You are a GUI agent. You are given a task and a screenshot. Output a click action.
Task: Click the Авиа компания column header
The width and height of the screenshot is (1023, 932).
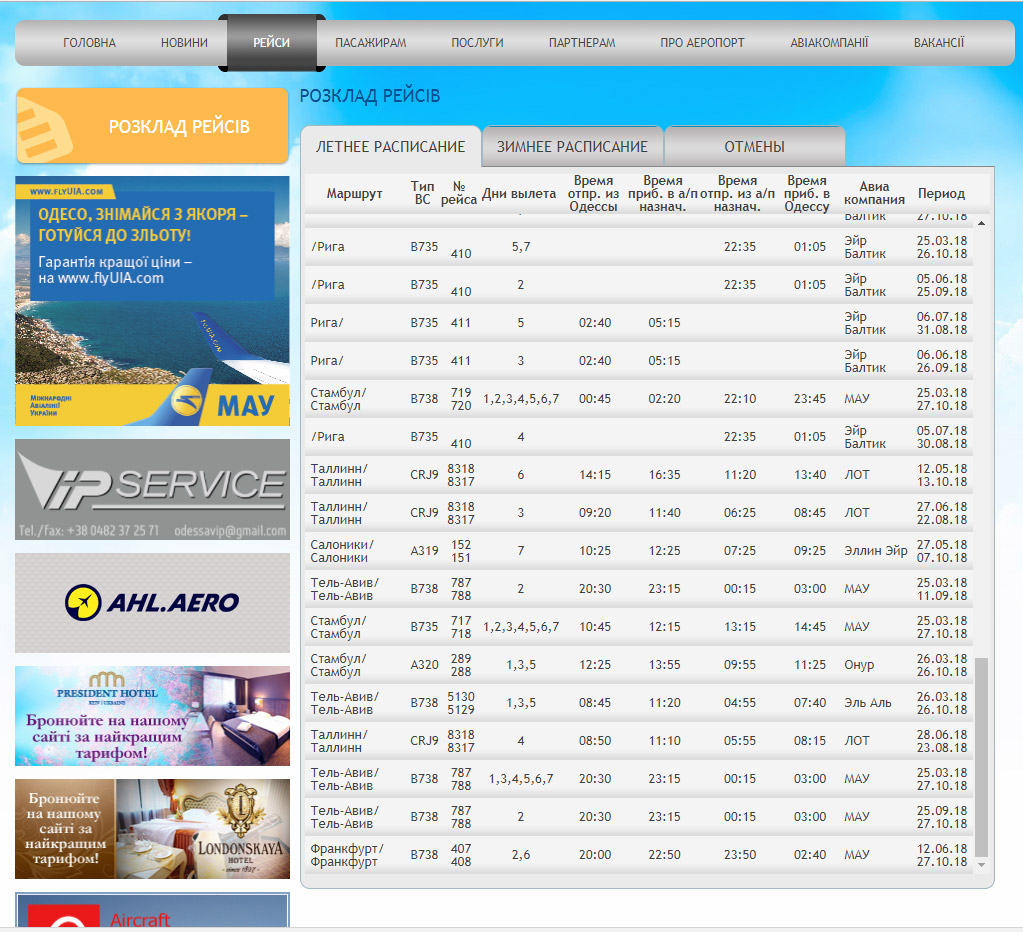pos(874,193)
